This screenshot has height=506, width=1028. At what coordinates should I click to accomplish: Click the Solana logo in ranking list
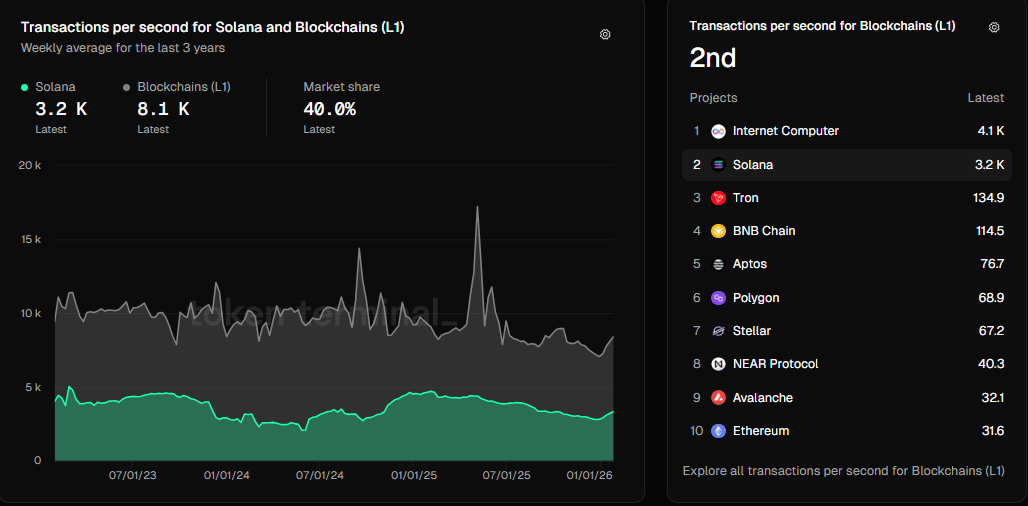click(x=718, y=165)
